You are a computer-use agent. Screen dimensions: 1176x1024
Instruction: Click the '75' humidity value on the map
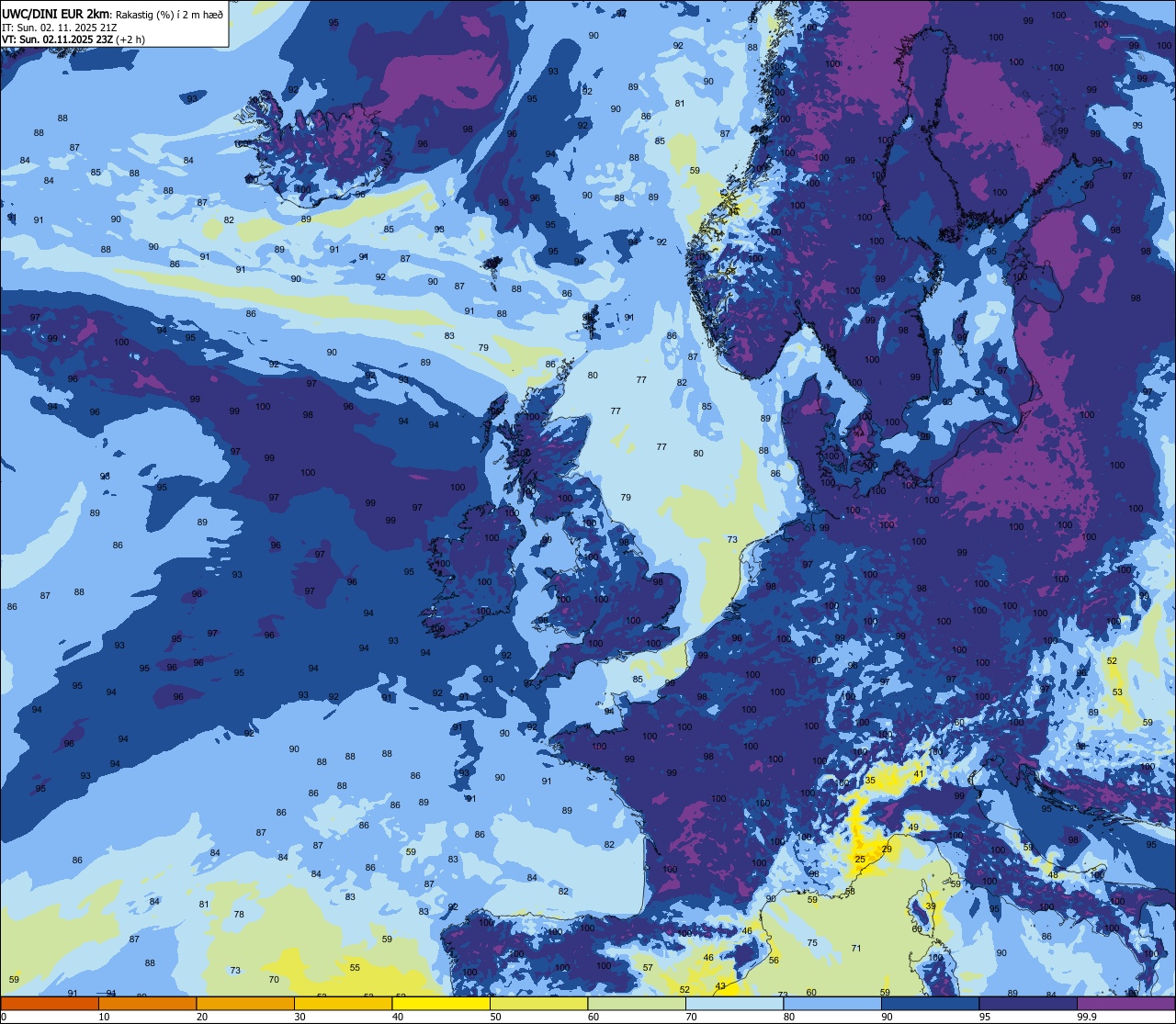tap(812, 943)
